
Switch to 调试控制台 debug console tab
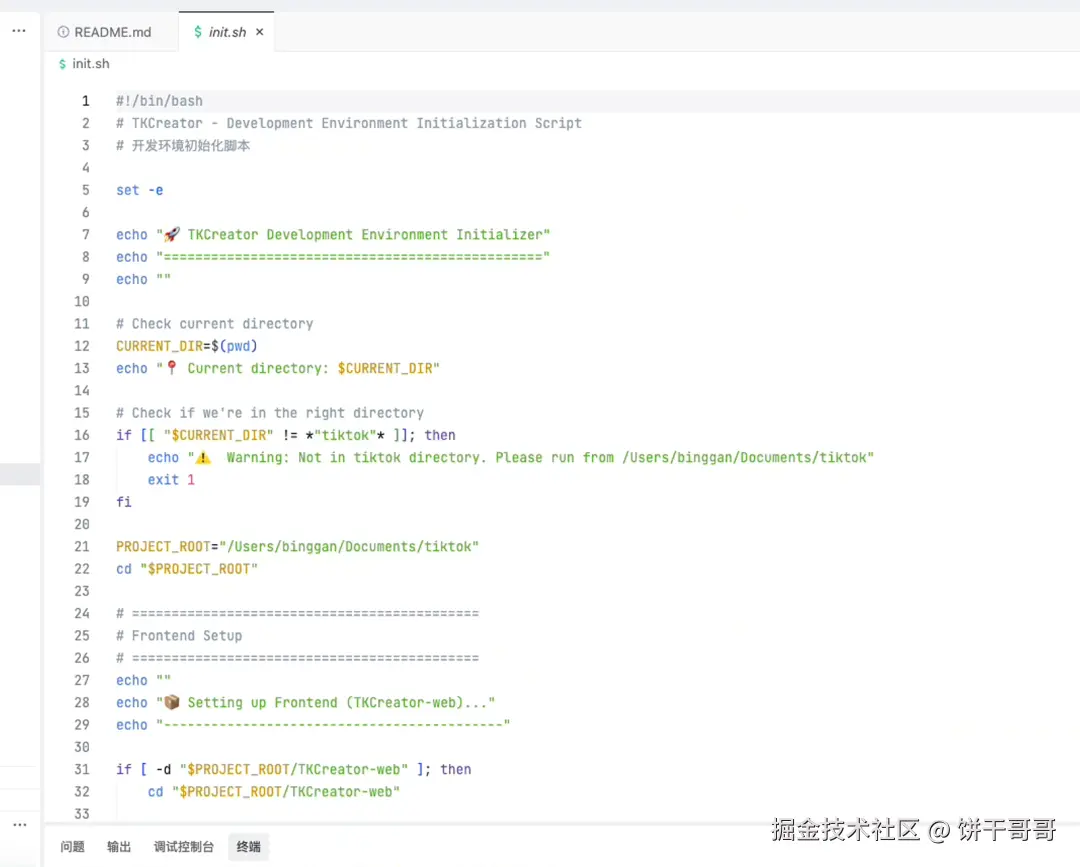click(x=184, y=846)
